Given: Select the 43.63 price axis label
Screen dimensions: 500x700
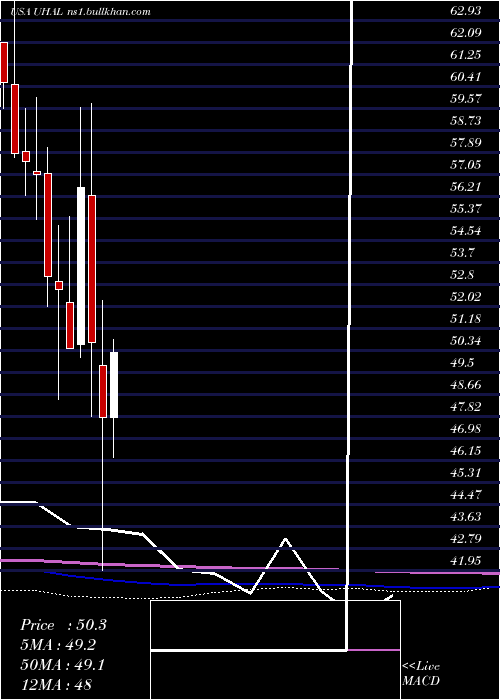Looking at the screenshot, I should [466, 517].
